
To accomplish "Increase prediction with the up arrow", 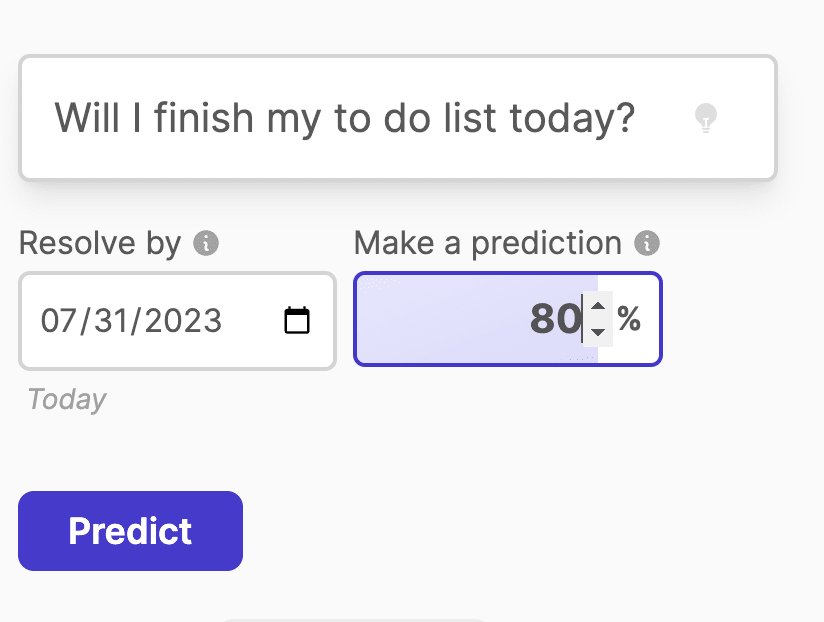I will [598, 307].
